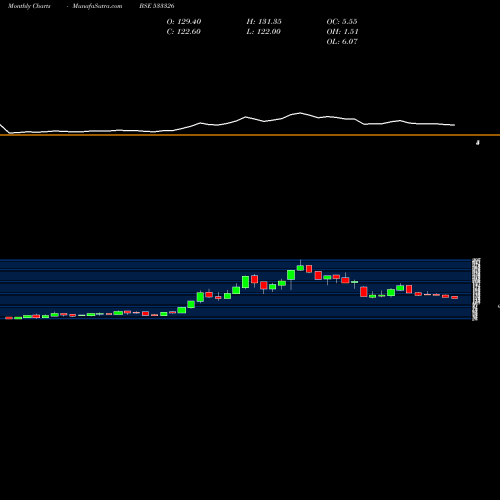The image size is (500, 500).
Task: Click the 'OL: 6.07' reading
Action: pos(342,42)
